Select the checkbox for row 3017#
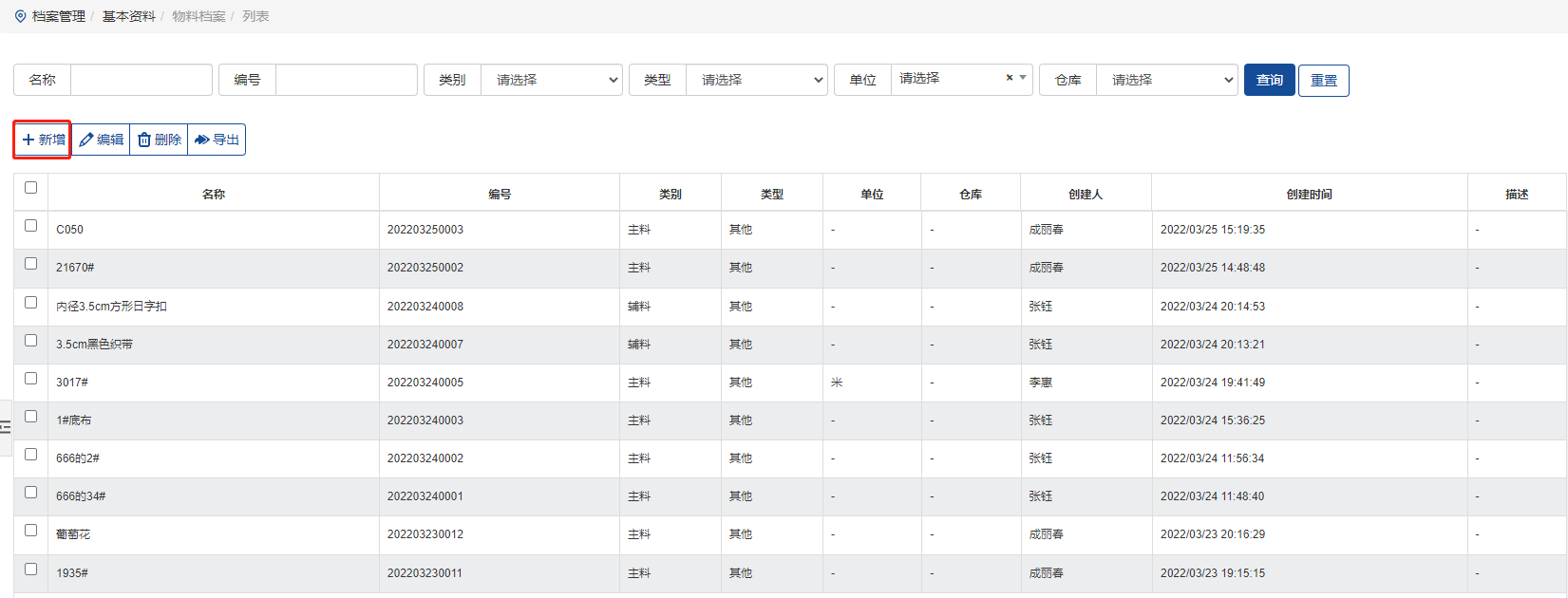 pos(31,379)
